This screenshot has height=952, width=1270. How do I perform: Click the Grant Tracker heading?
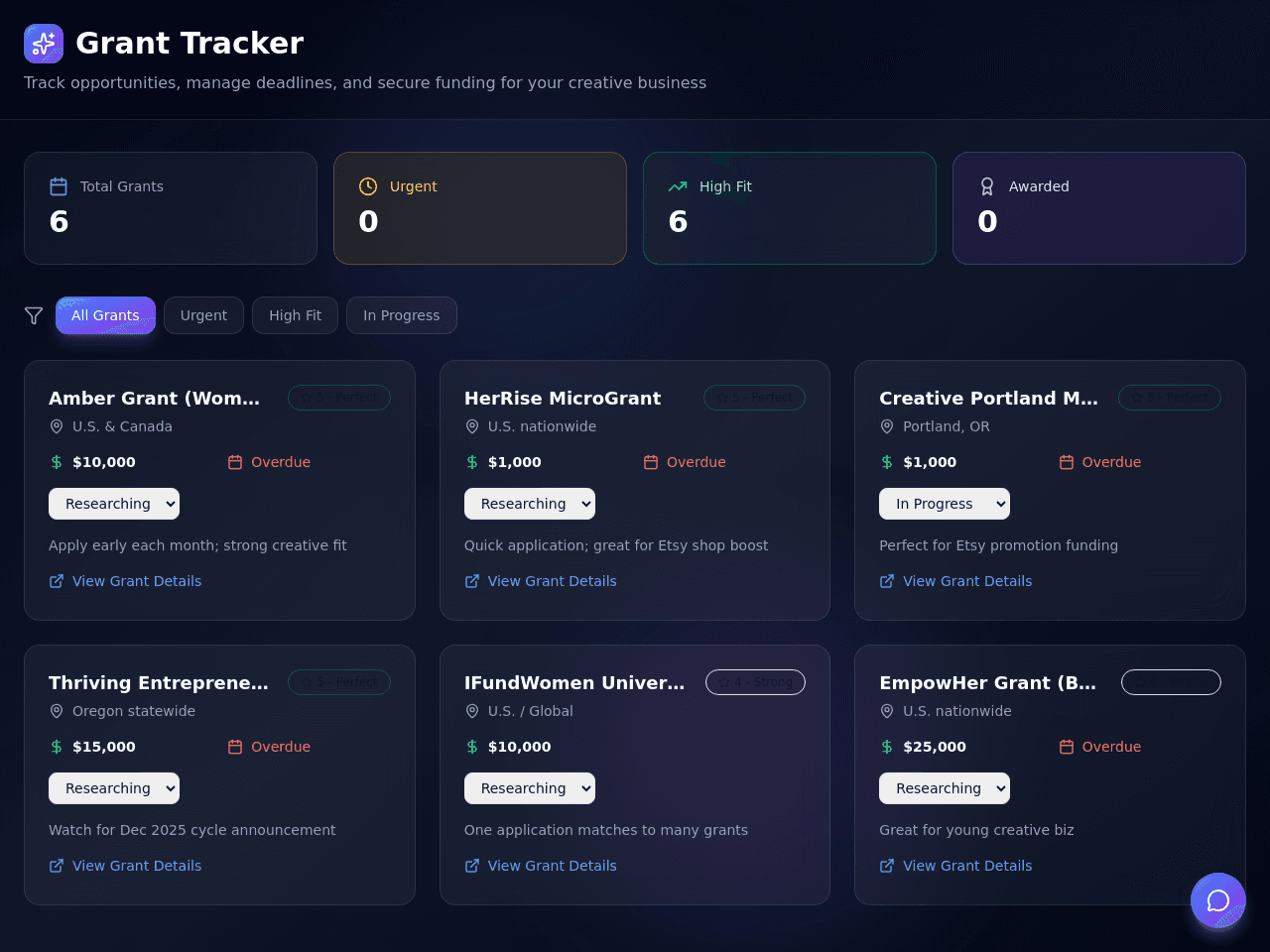[x=190, y=43]
